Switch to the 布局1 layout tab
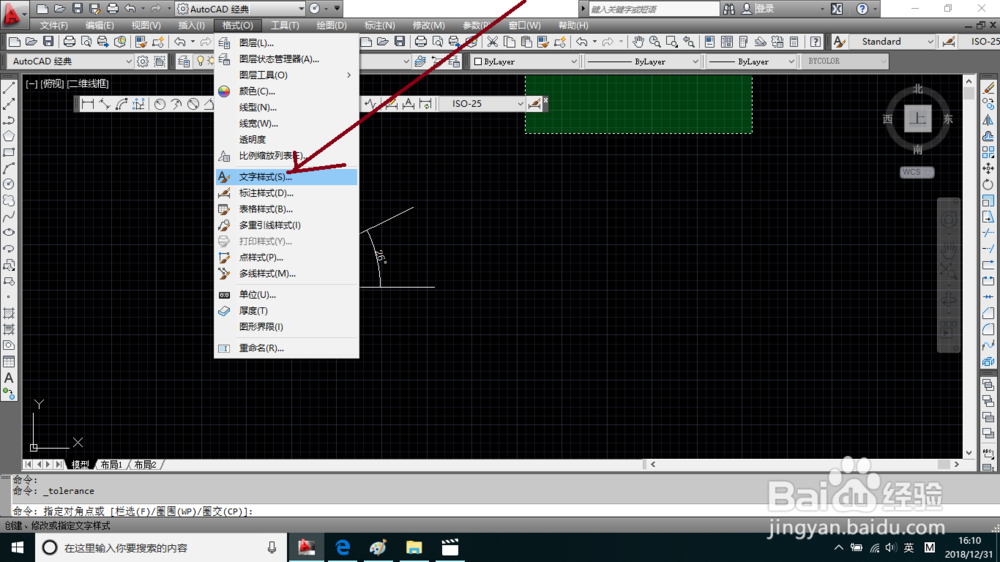The height and width of the screenshot is (562, 1000). (112, 464)
